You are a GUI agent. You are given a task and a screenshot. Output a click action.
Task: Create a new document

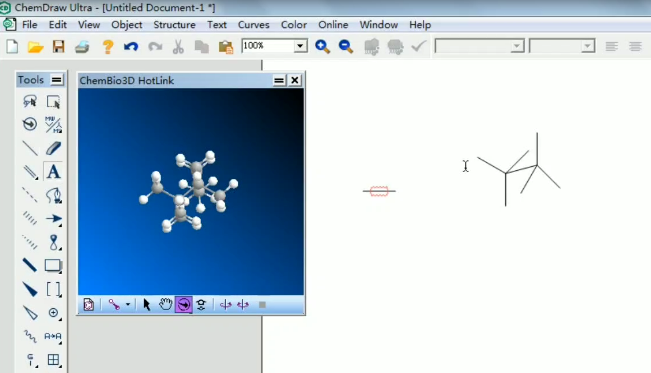click(x=12, y=46)
